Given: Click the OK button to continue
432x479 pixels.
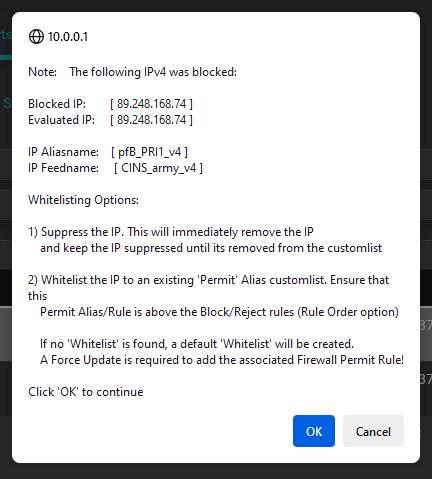Looking at the screenshot, I should tap(314, 431).
